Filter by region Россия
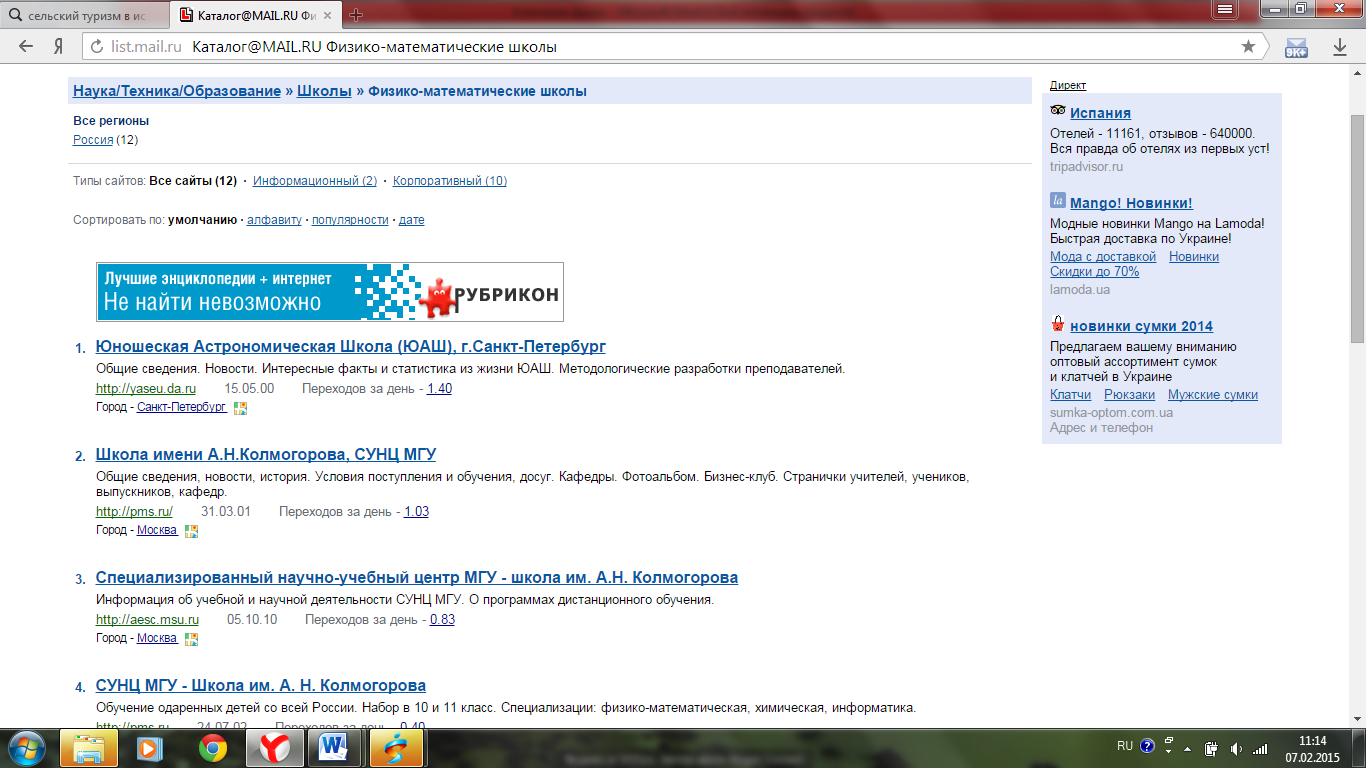Screen dimensions: 1366x768 (x=93, y=140)
